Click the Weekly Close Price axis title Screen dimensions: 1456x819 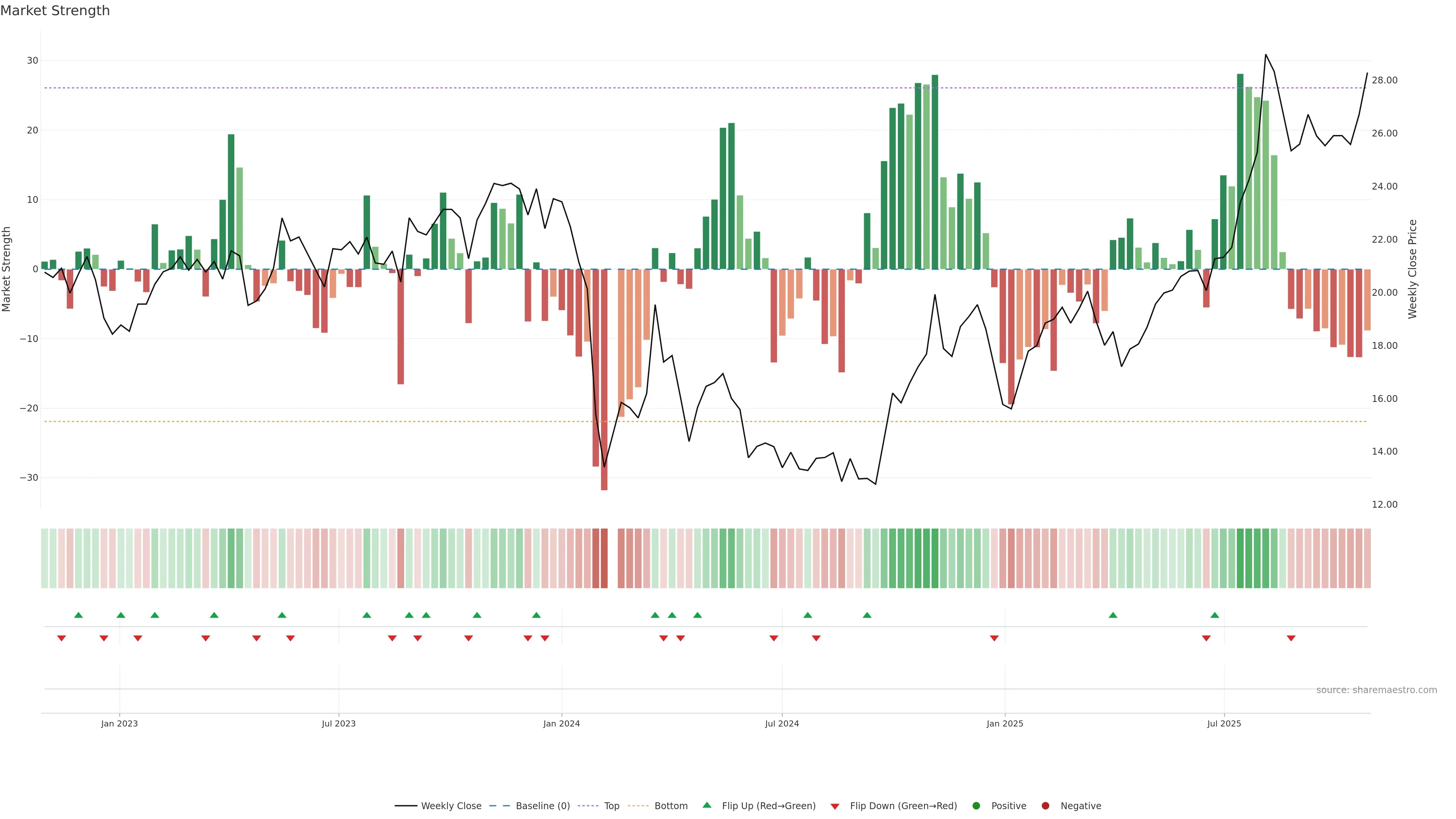[1412, 269]
